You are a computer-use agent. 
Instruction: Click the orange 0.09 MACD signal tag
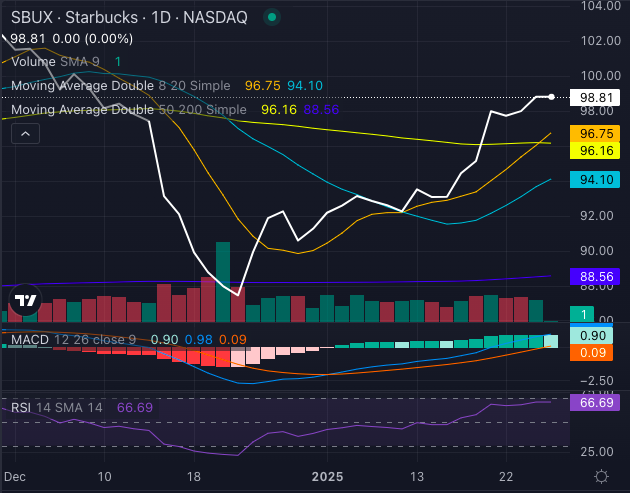click(x=597, y=352)
